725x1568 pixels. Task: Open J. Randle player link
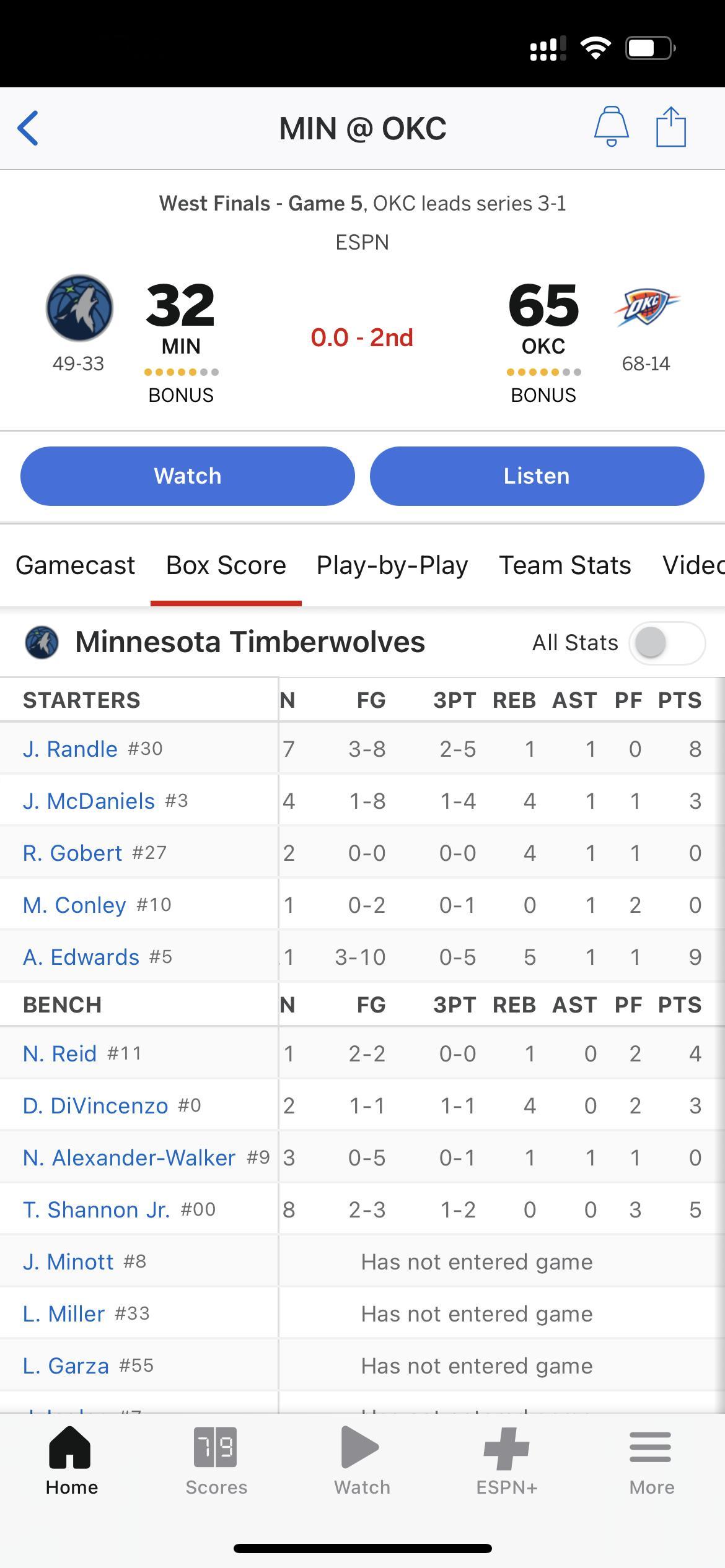[x=70, y=749]
